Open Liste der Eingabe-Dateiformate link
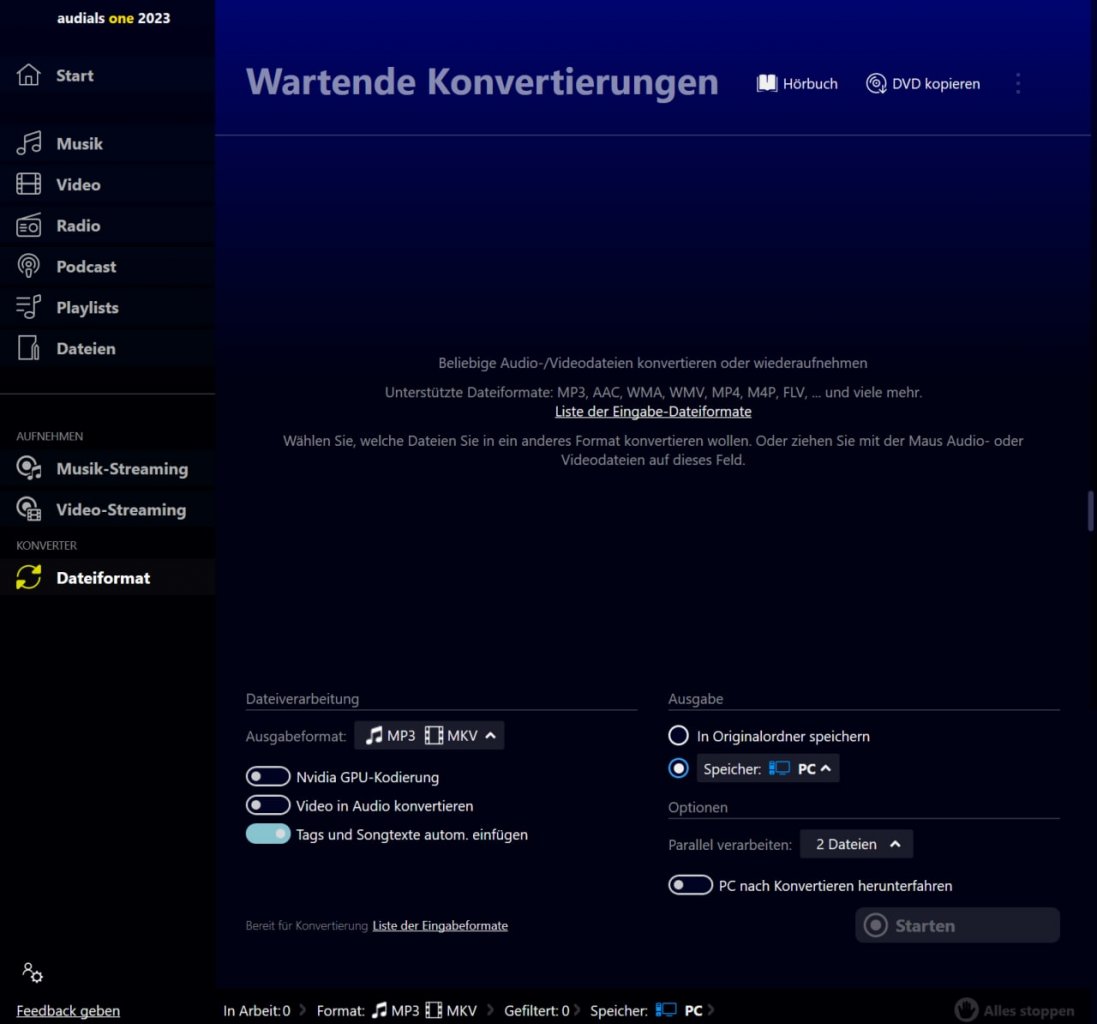 653,411
